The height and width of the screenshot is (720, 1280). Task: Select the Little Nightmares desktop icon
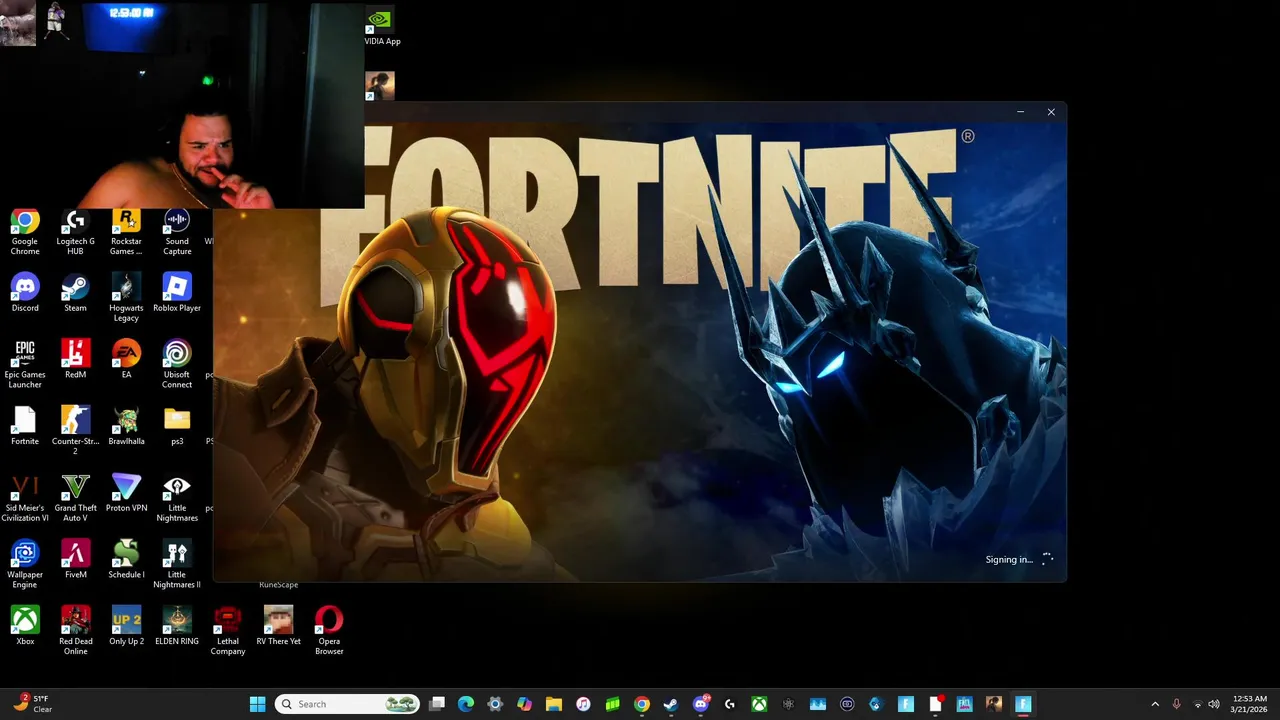pyautogui.click(x=177, y=498)
